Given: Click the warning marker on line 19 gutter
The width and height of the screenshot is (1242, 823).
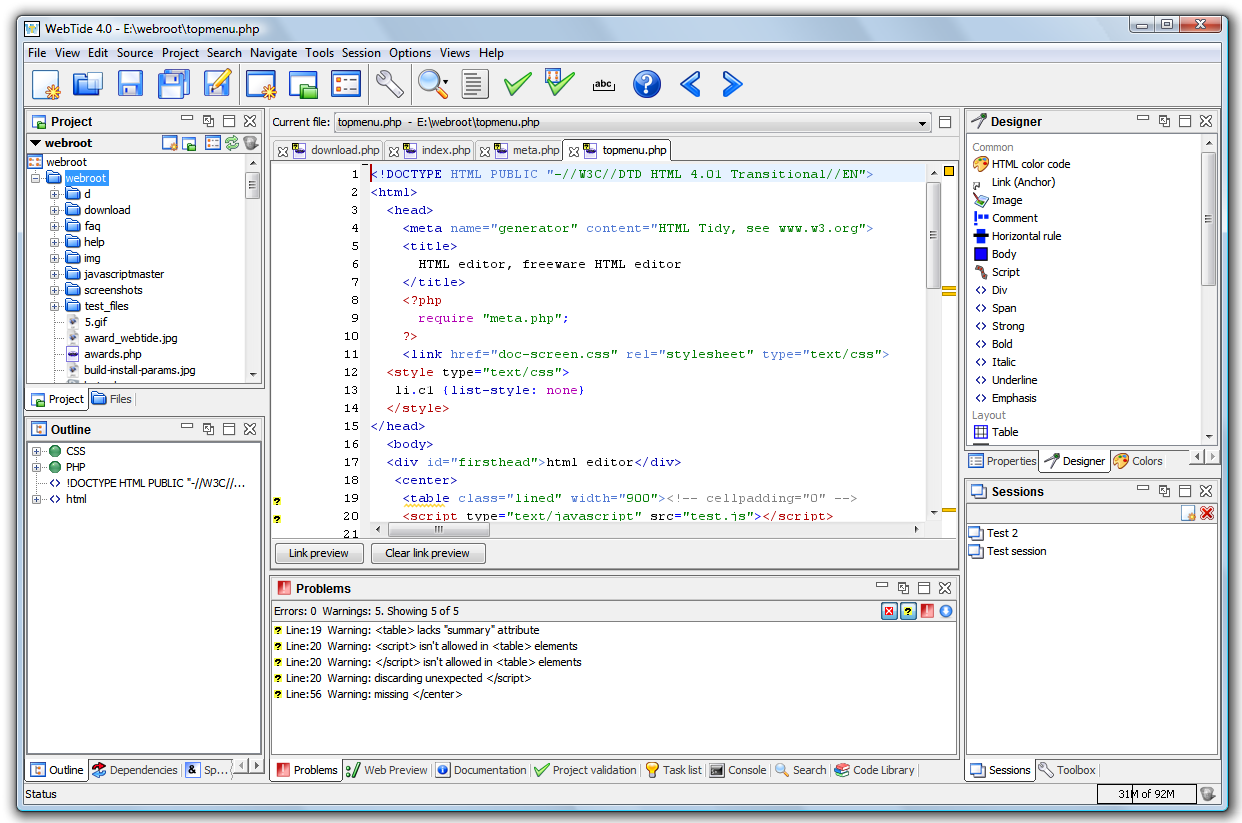Looking at the screenshot, I should [x=277, y=500].
